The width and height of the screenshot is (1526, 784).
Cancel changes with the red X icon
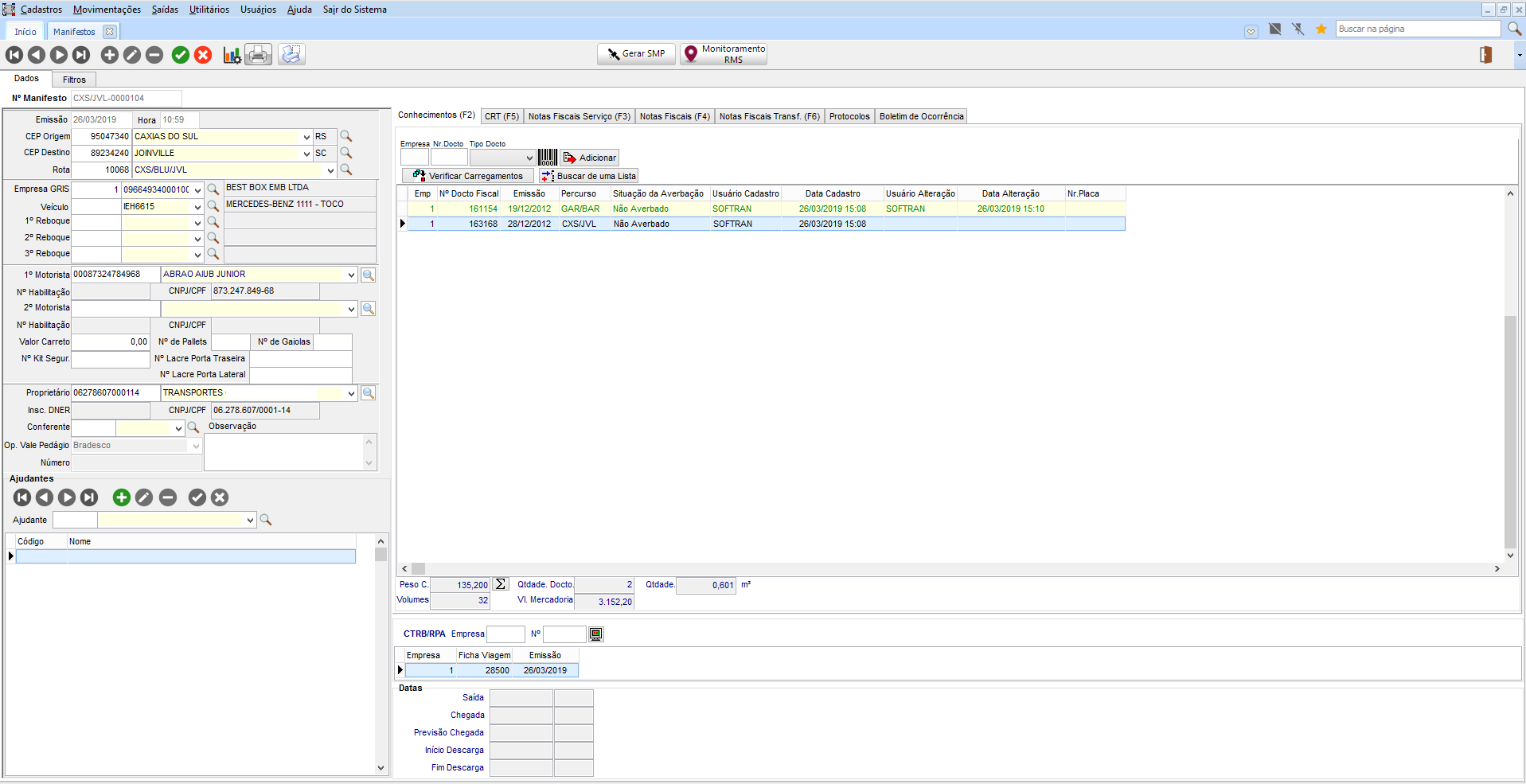(x=203, y=55)
